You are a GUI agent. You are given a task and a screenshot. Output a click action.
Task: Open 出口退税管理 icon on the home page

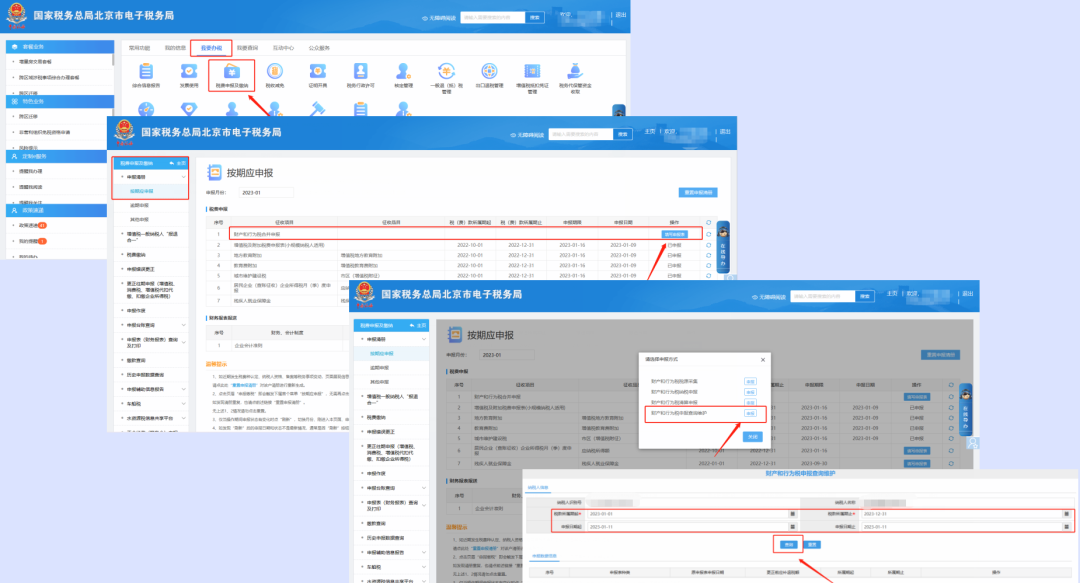[489, 72]
